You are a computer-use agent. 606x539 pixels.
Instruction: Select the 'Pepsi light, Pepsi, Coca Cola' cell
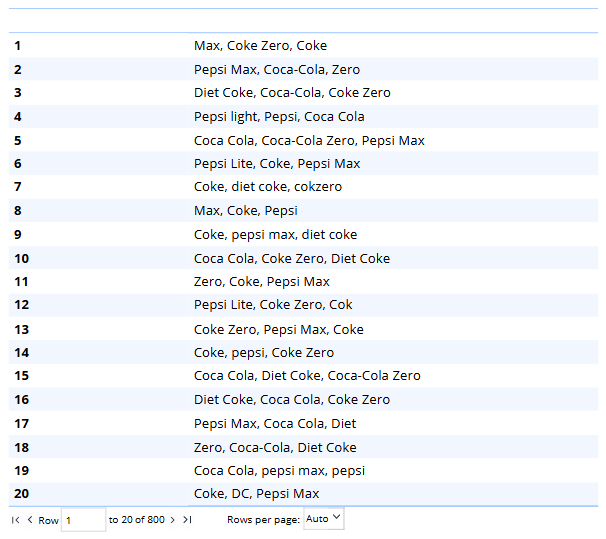pyautogui.click(x=279, y=117)
